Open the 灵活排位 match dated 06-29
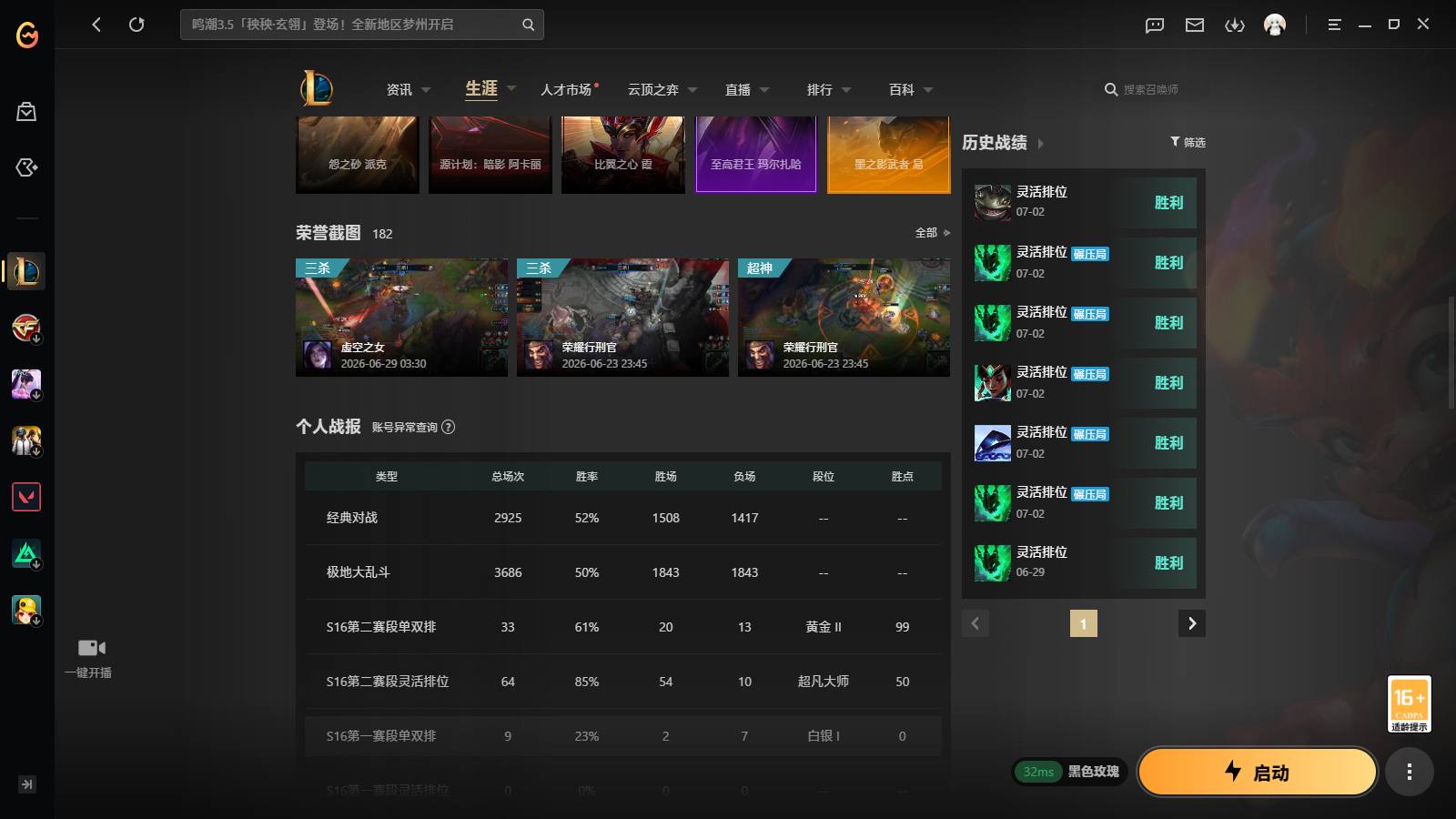This screenshot has width=1456, height=819. [1084, 562]
